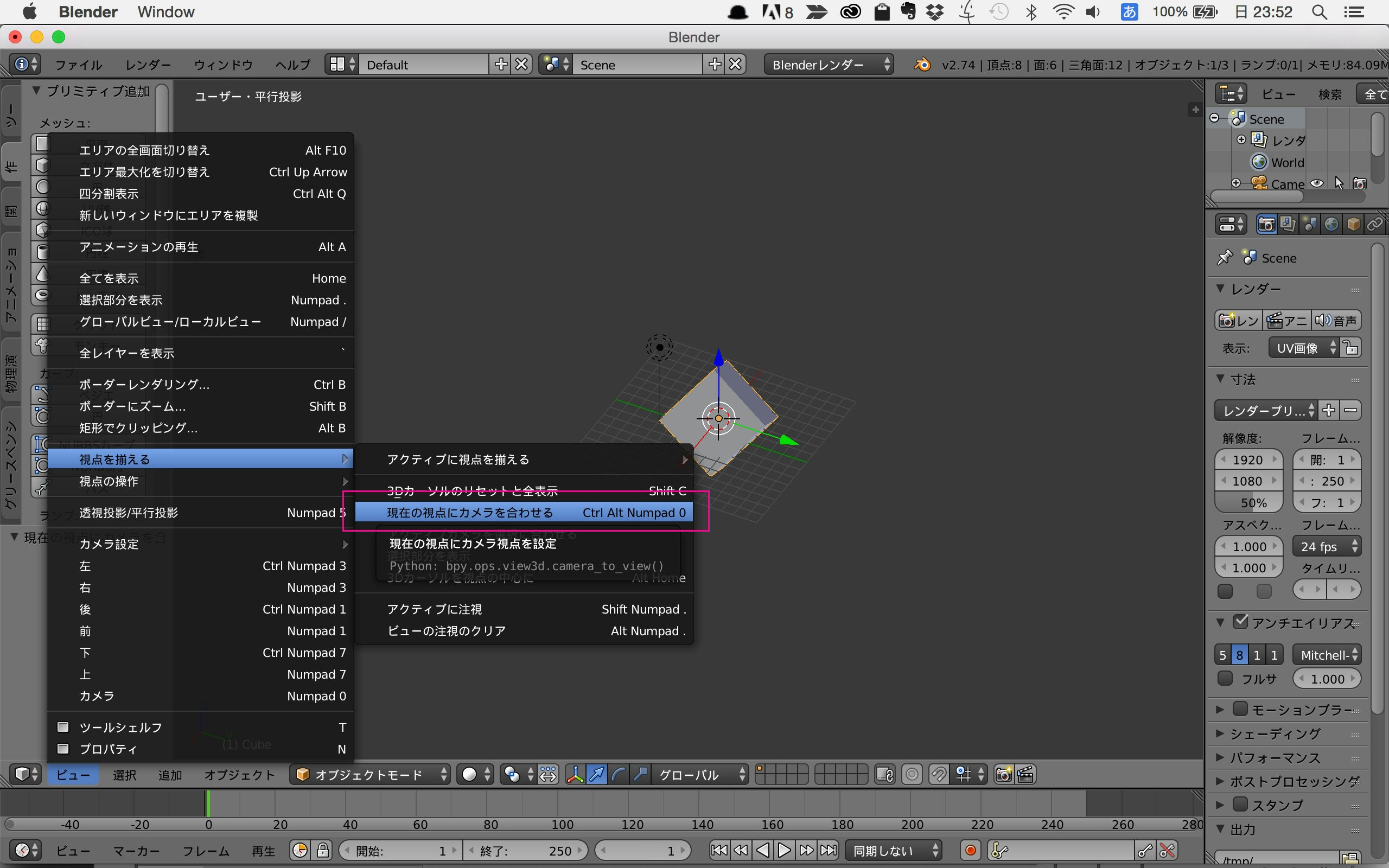Open the constraints tab chain icon
1389x868 pixels.
[1375, 224]
